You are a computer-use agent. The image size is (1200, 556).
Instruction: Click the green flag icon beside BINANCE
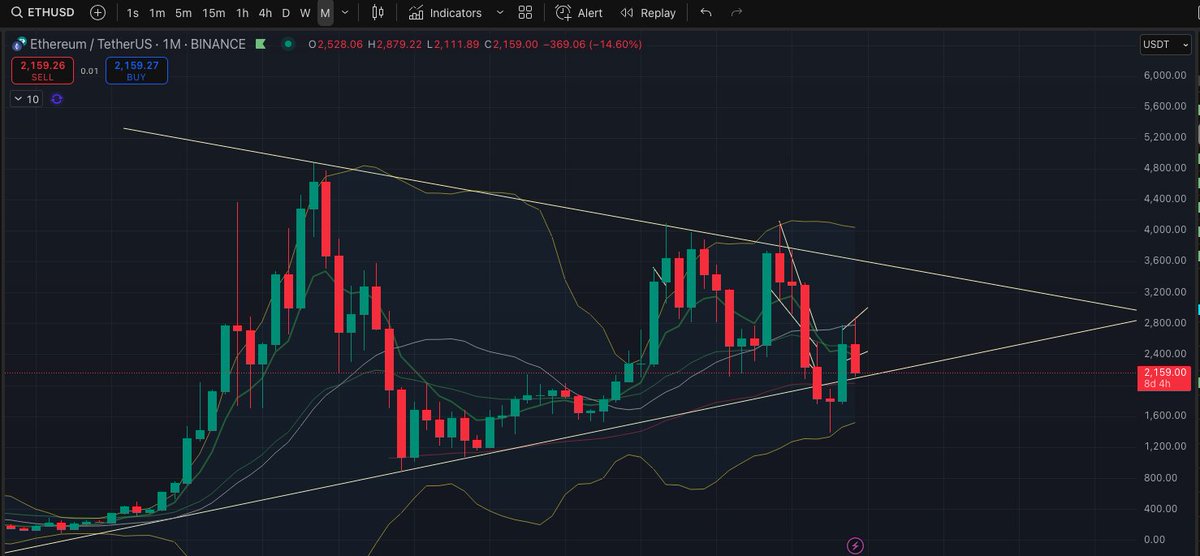pyautogui.click(x=261, y=45)
